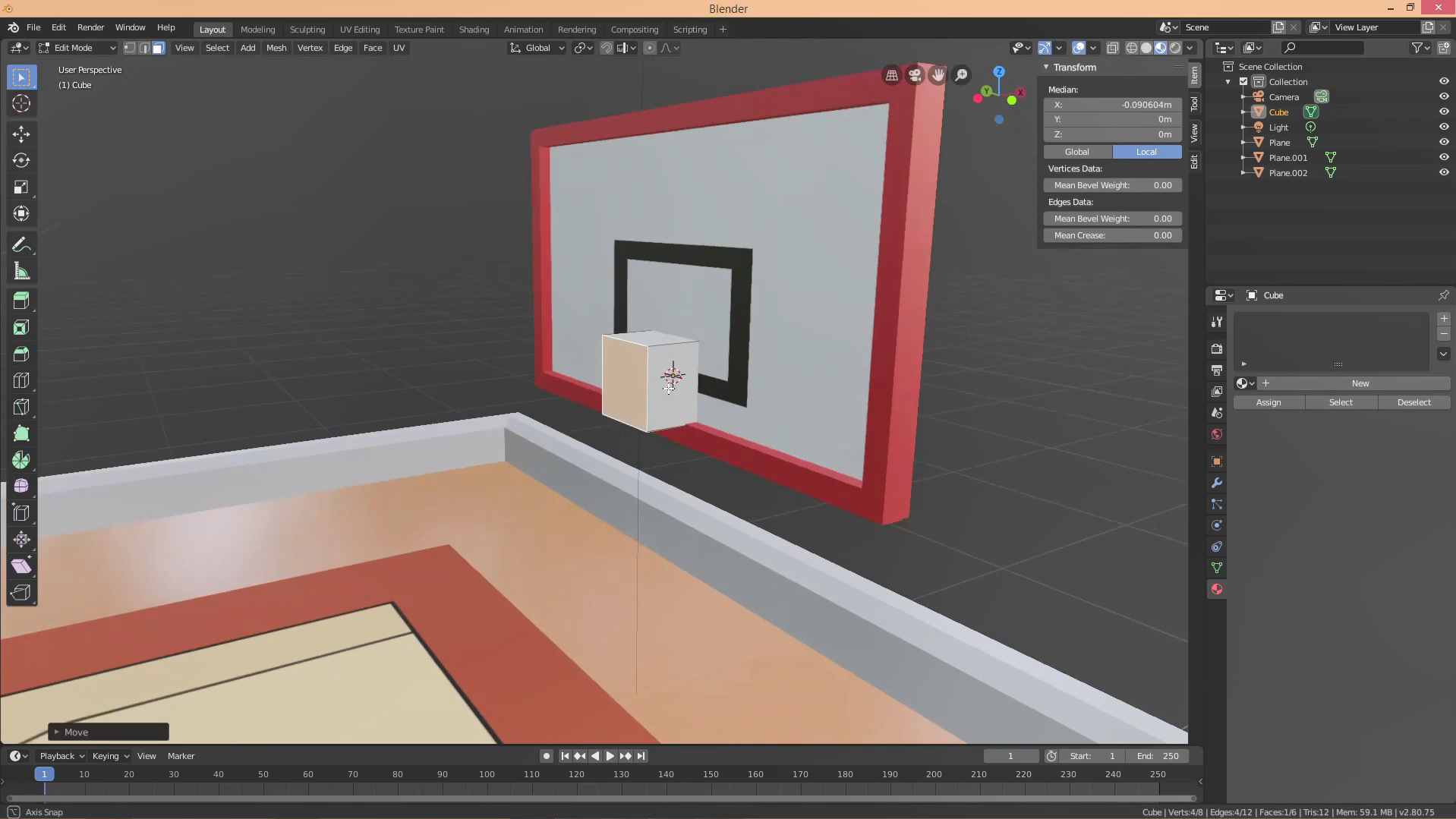Open the Global transform orientation dropdown

(x=537, y=48)
